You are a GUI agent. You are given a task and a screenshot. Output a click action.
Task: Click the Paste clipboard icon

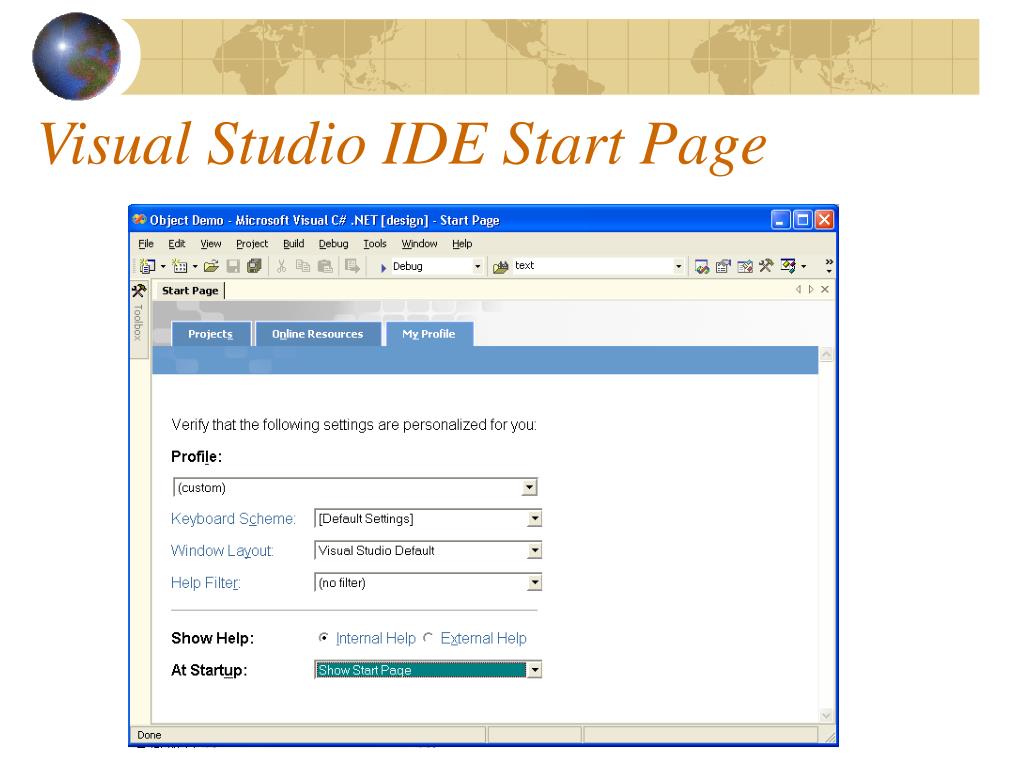click(325, 266)
